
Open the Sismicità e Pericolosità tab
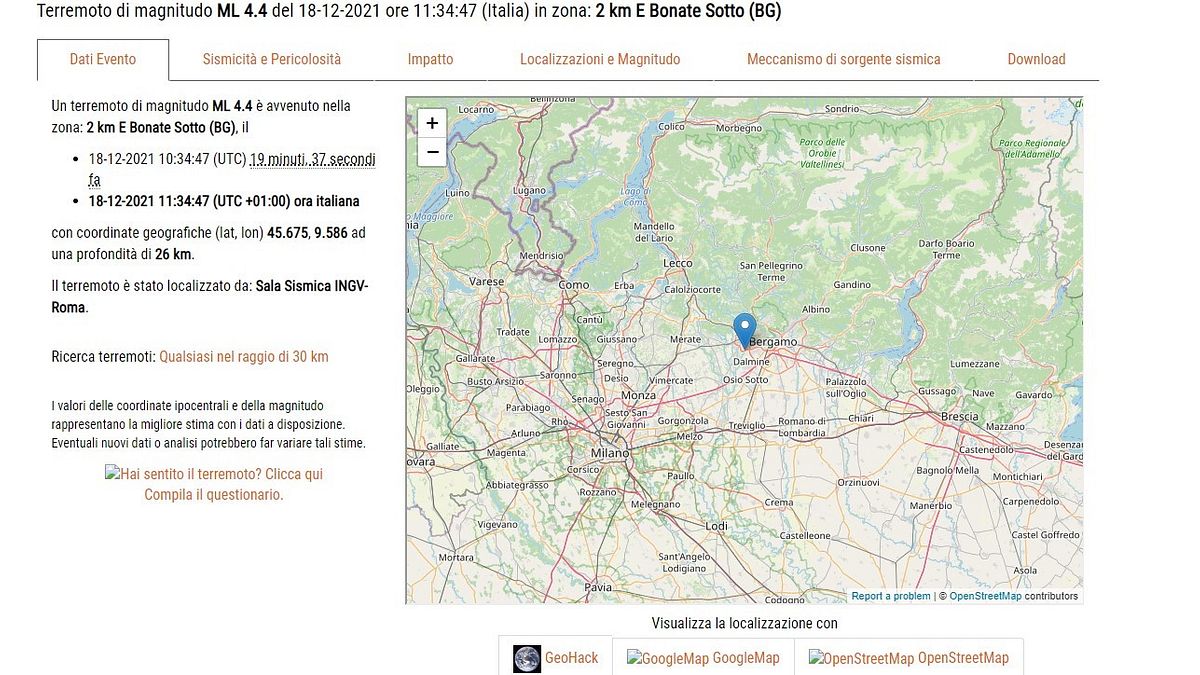[272, 59]
